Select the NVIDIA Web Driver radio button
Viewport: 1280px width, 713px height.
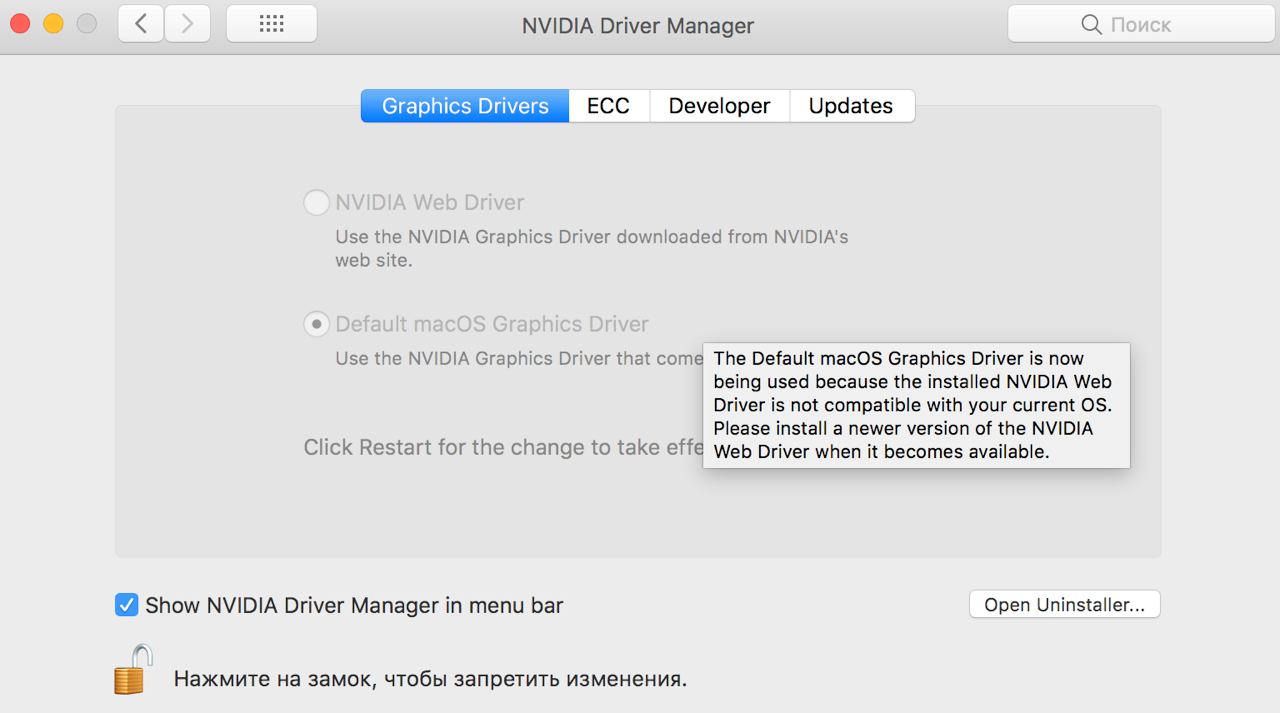click(316, 203)
